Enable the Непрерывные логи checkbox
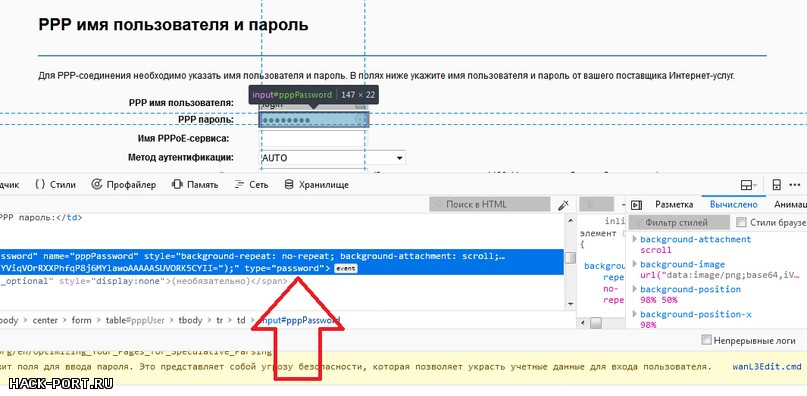This screenshot has height=396, width=807. click(707, 340)
